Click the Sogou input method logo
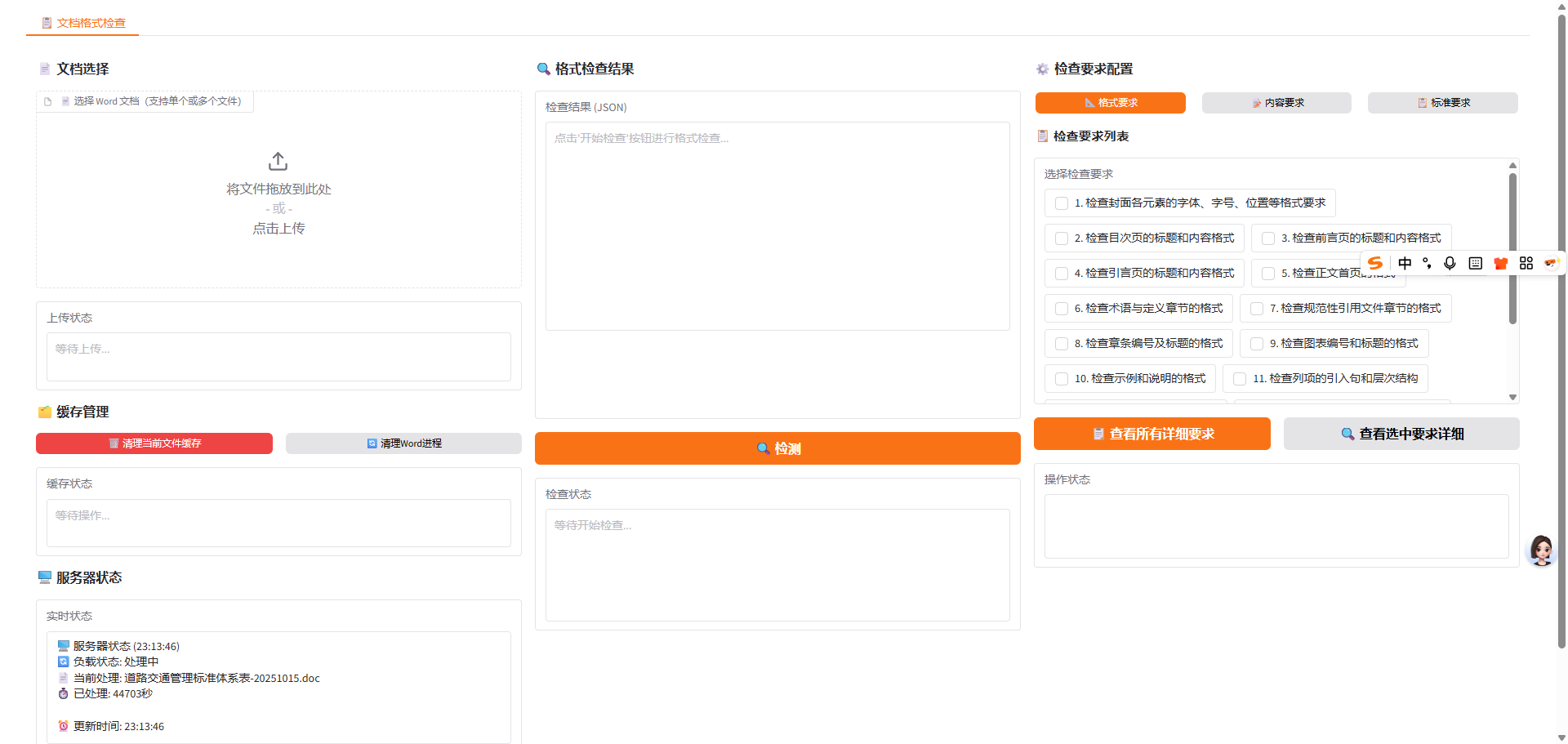1568x744 pixels. click(1375, 263)
